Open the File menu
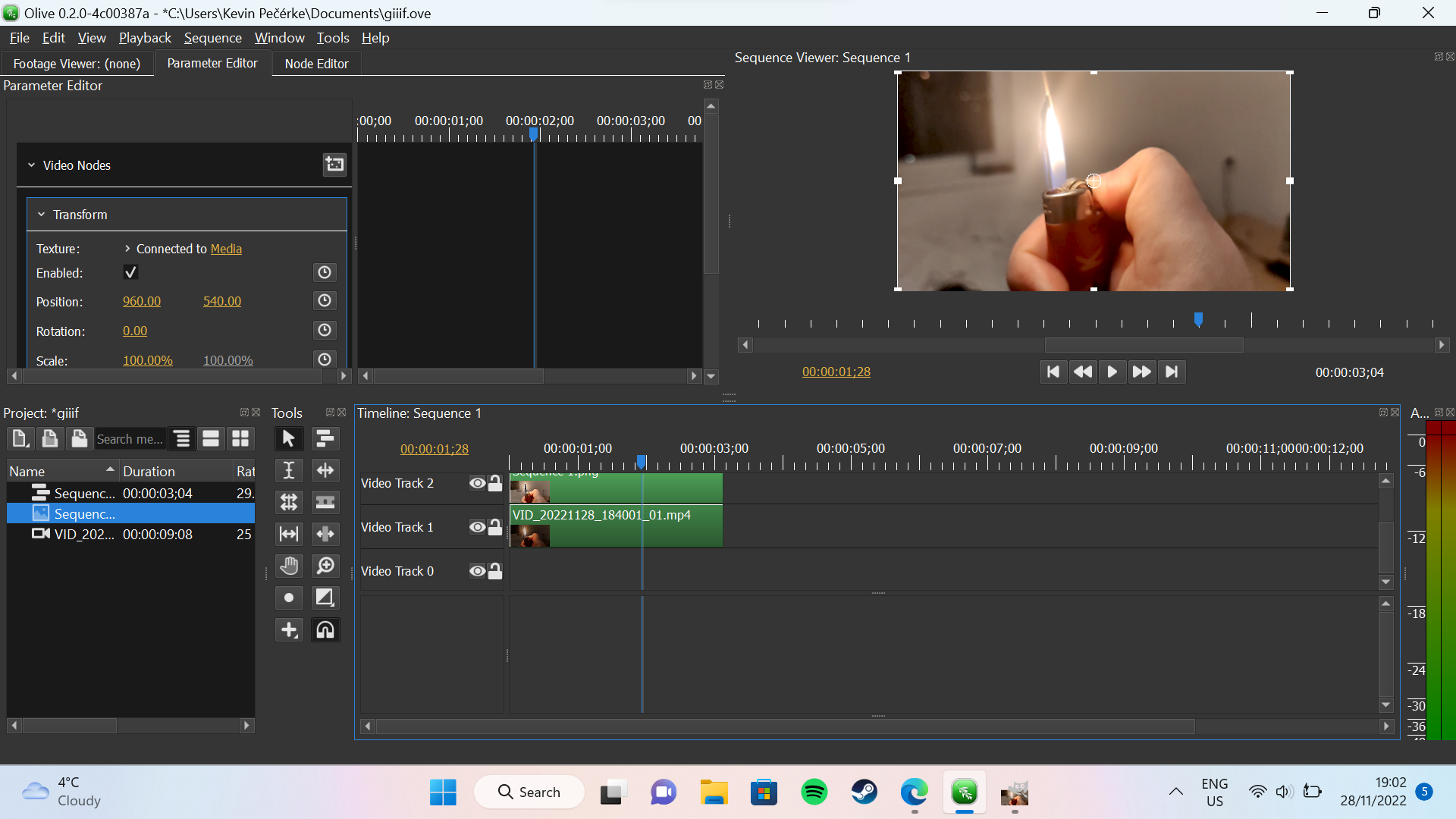The image size is (1456, 819). tap(20, 38)
